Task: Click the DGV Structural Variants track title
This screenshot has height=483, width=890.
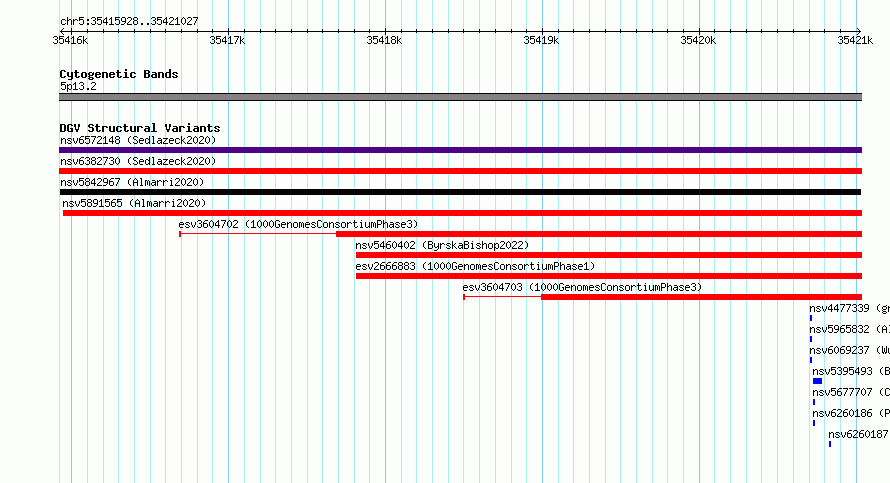Action: 140,128
